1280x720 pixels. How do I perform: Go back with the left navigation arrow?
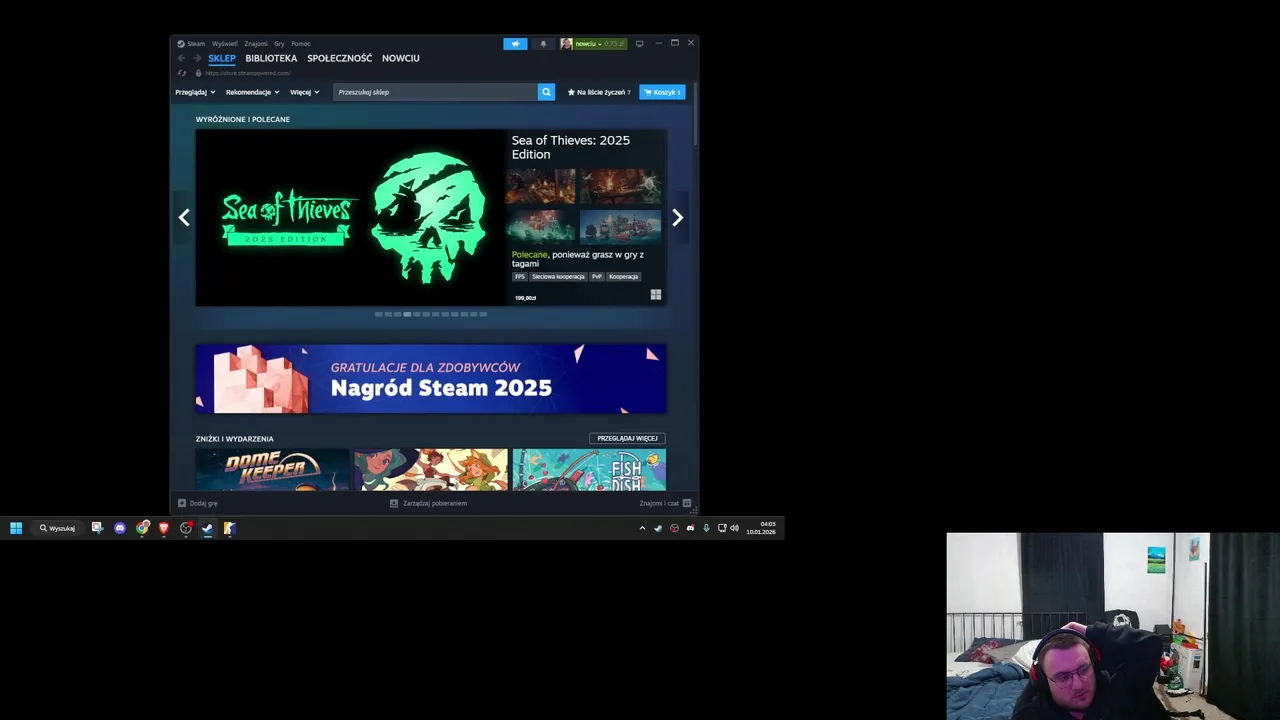tap(181, 58)
